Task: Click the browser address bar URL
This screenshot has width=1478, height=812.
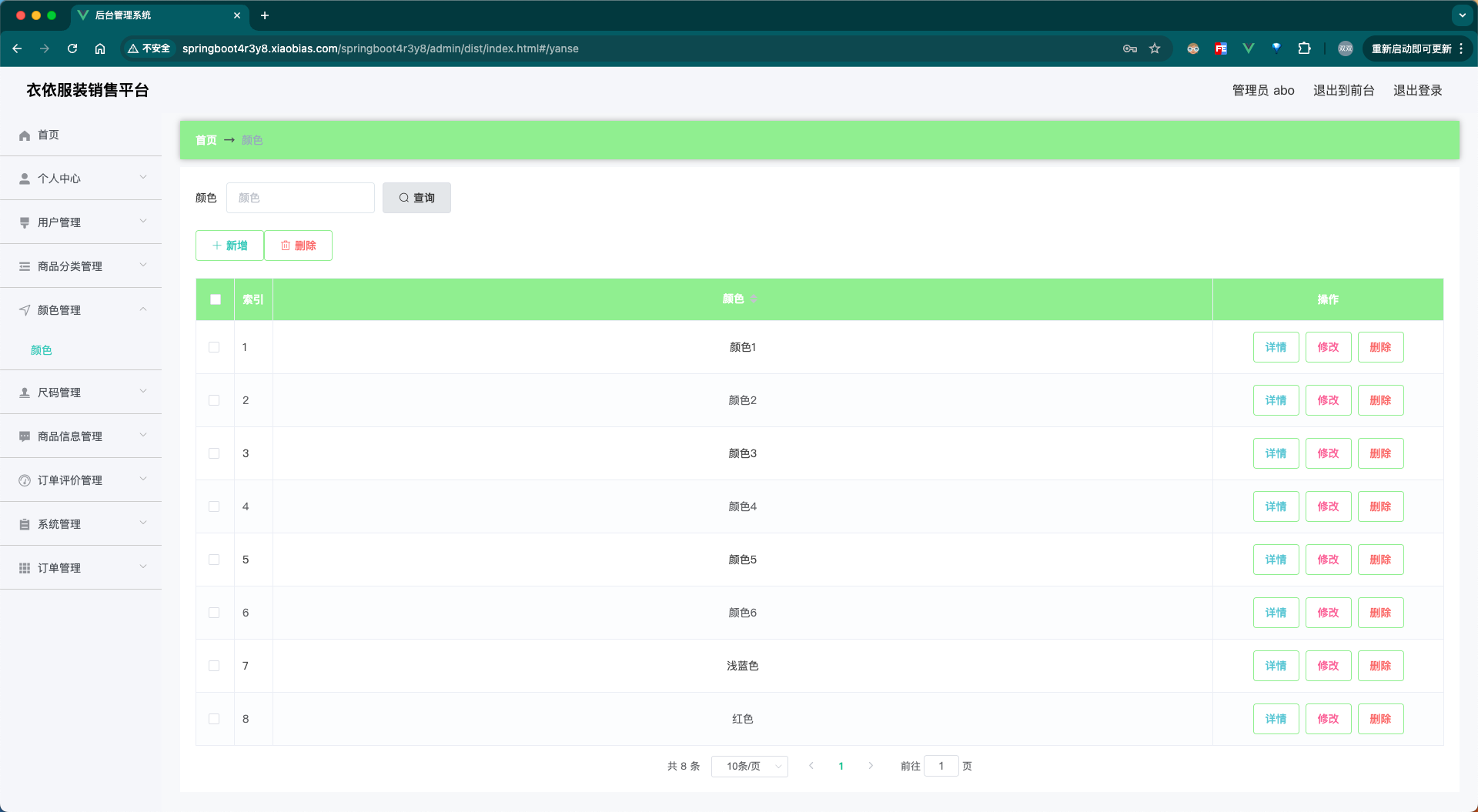Action: coord(380,48)
